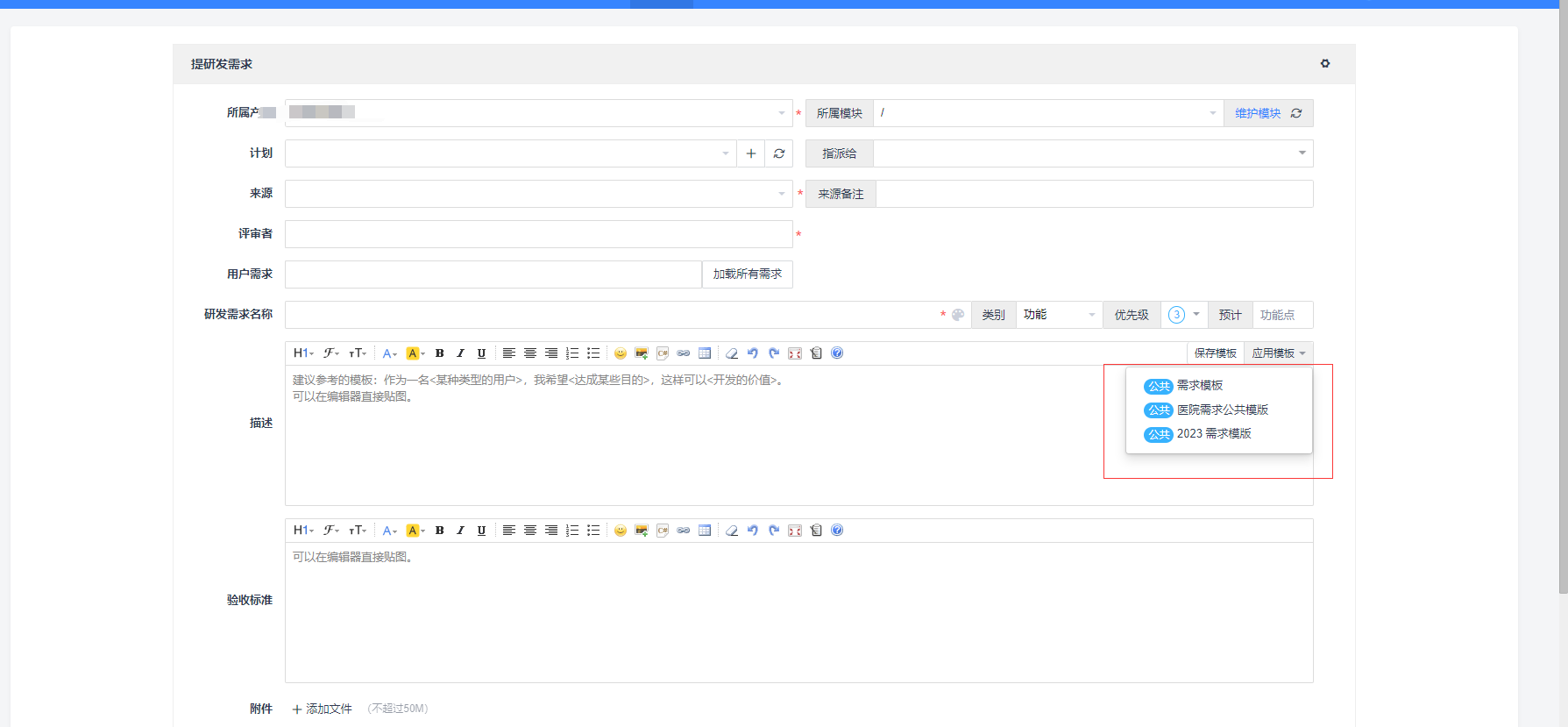The width and height of the screenshot is (1568, 727).
Task: Open the help icon in 描述 toolbar
Action: point(837,353)
